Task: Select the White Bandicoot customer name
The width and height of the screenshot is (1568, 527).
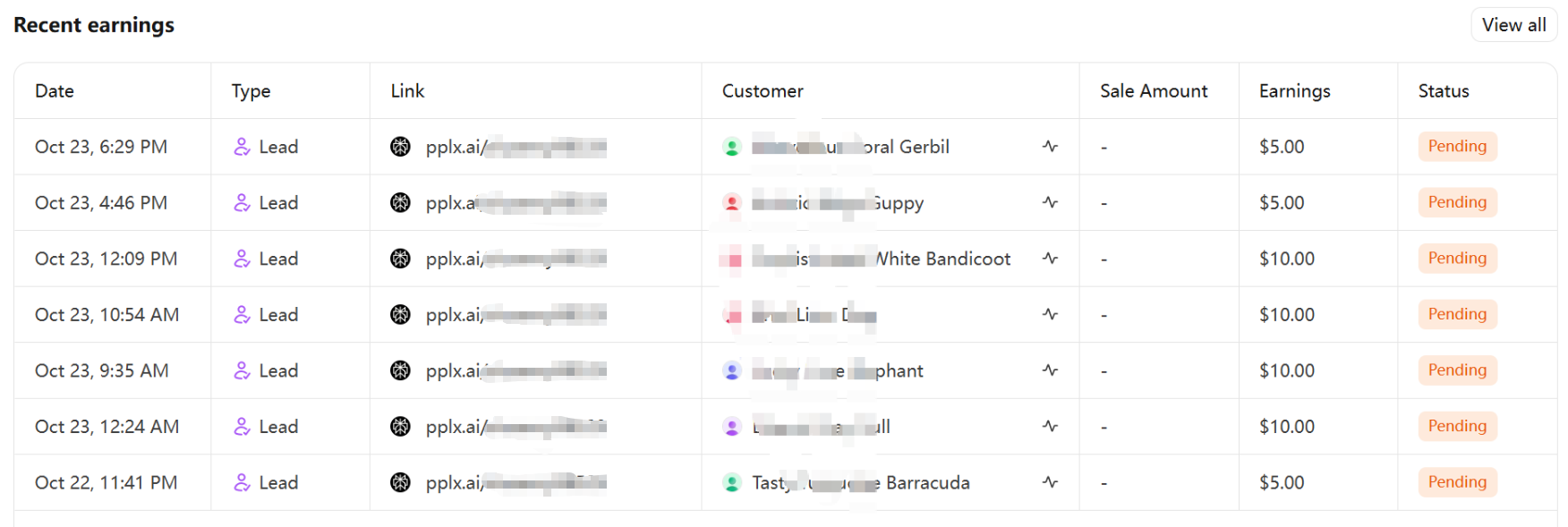Action: 942,259
